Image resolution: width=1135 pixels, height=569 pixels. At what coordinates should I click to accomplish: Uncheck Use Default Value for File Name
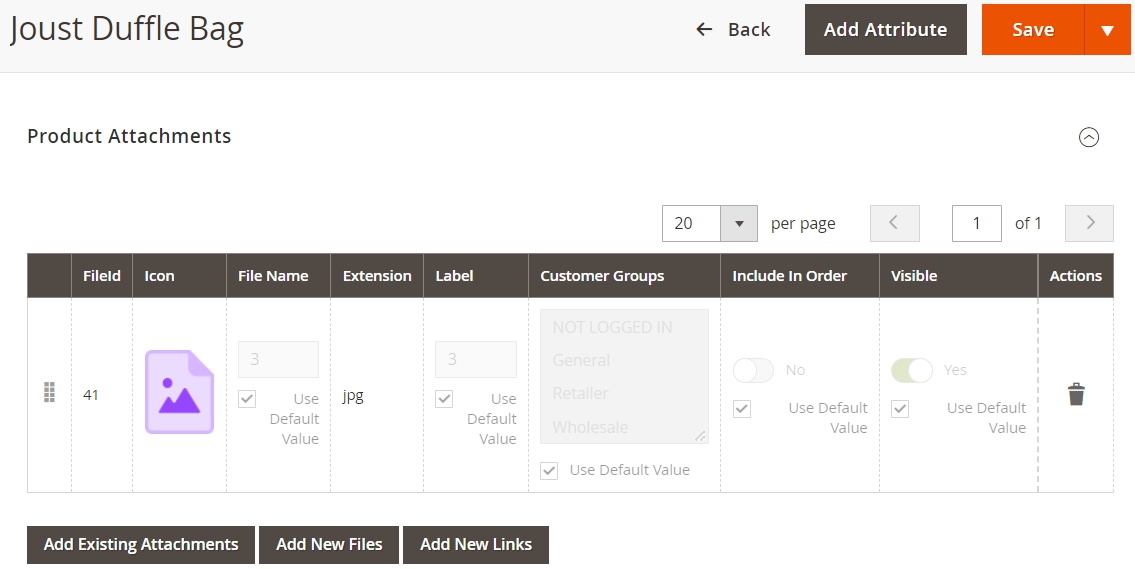tap(247, 399)
